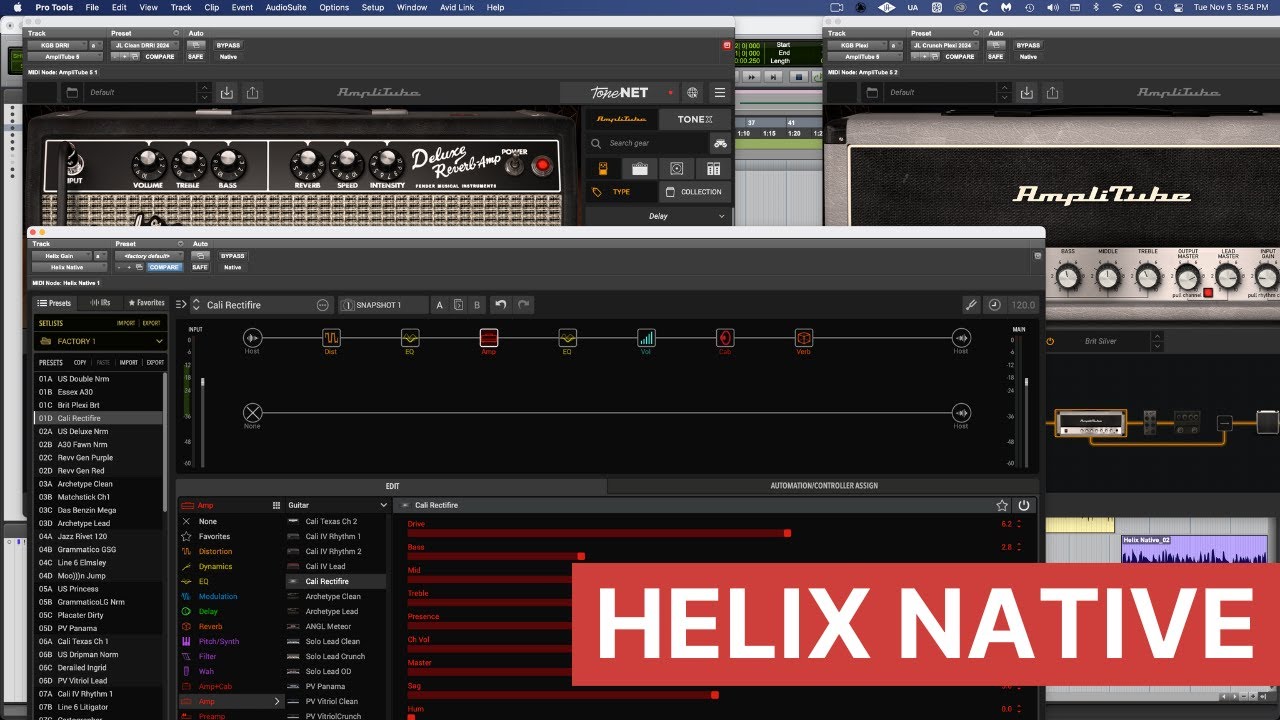Screen dimensions: 1280x720
Task: Open the JL Clean DRRI 2024 preset dropdown
Action: (x=145, y=45)
